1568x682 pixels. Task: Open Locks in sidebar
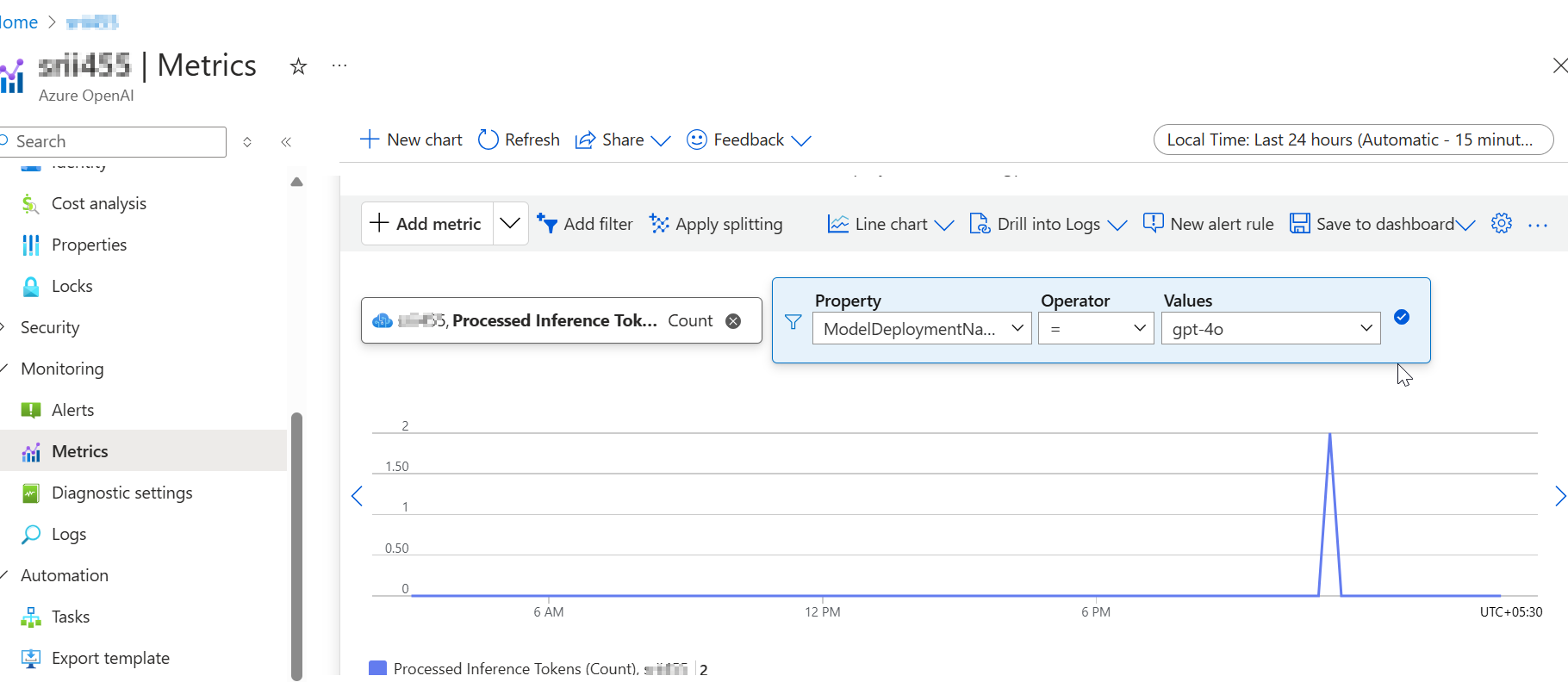pyautogui.click(x=72, y=286)
